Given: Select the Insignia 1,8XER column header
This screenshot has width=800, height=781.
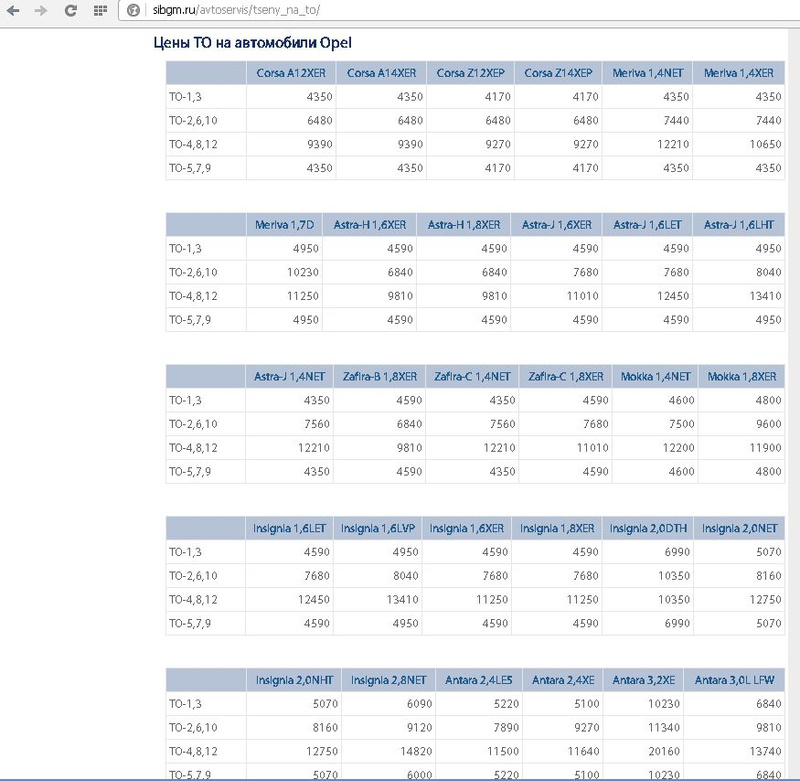Looking at the screenshot, I should click(x=557, y=528).
